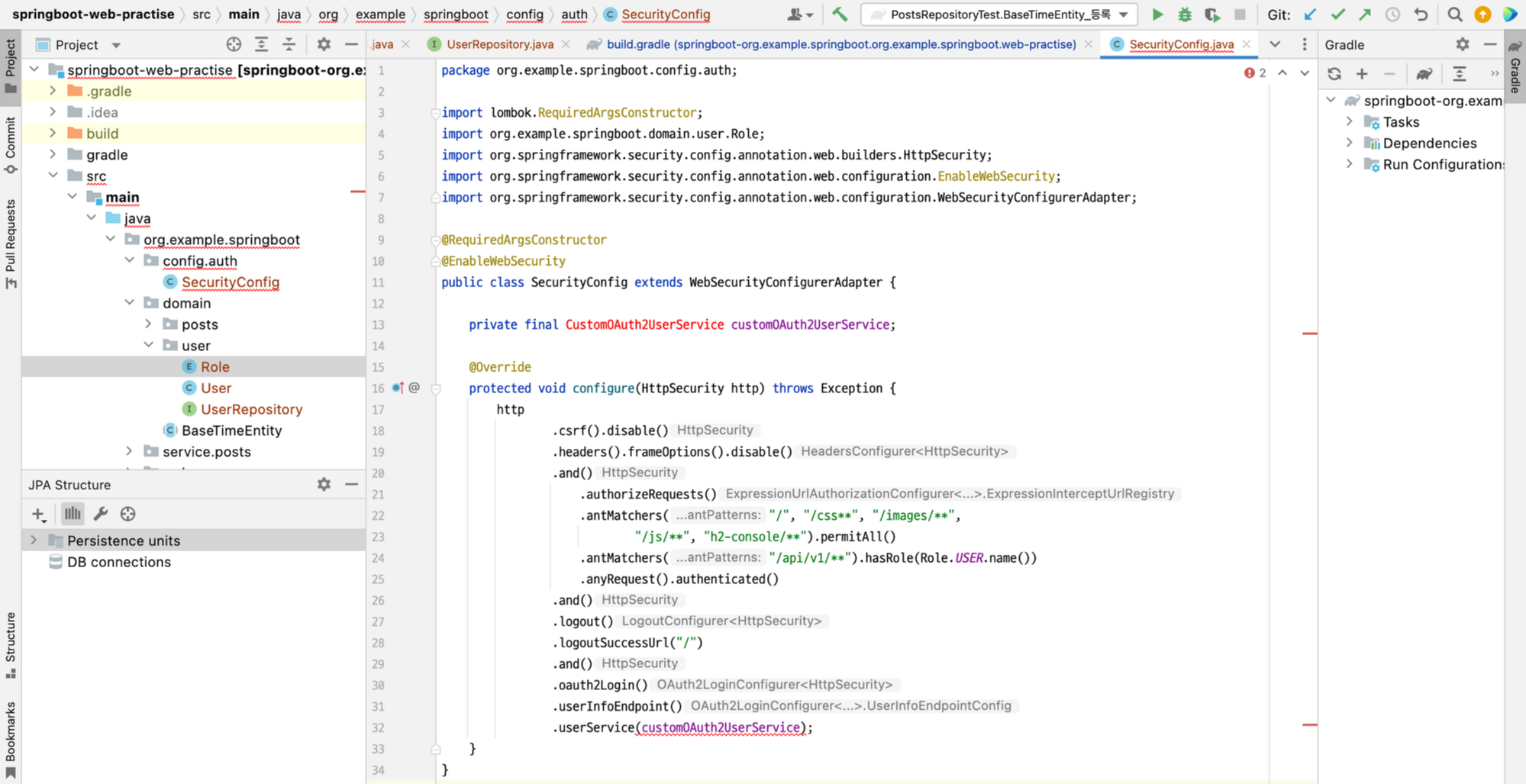1526x784 pixels.
Task: Go to next highlighted error arrow
Action: [1305, 73]
